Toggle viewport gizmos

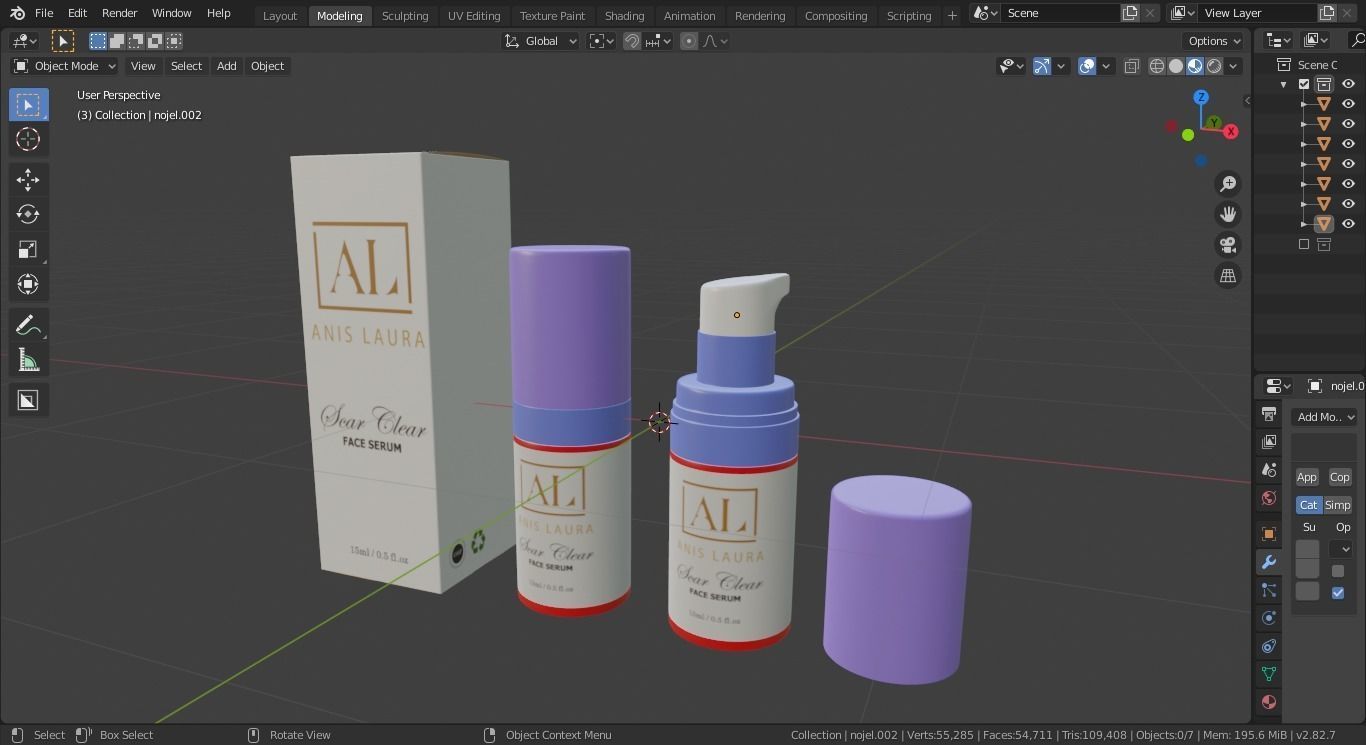point(1042,66)
